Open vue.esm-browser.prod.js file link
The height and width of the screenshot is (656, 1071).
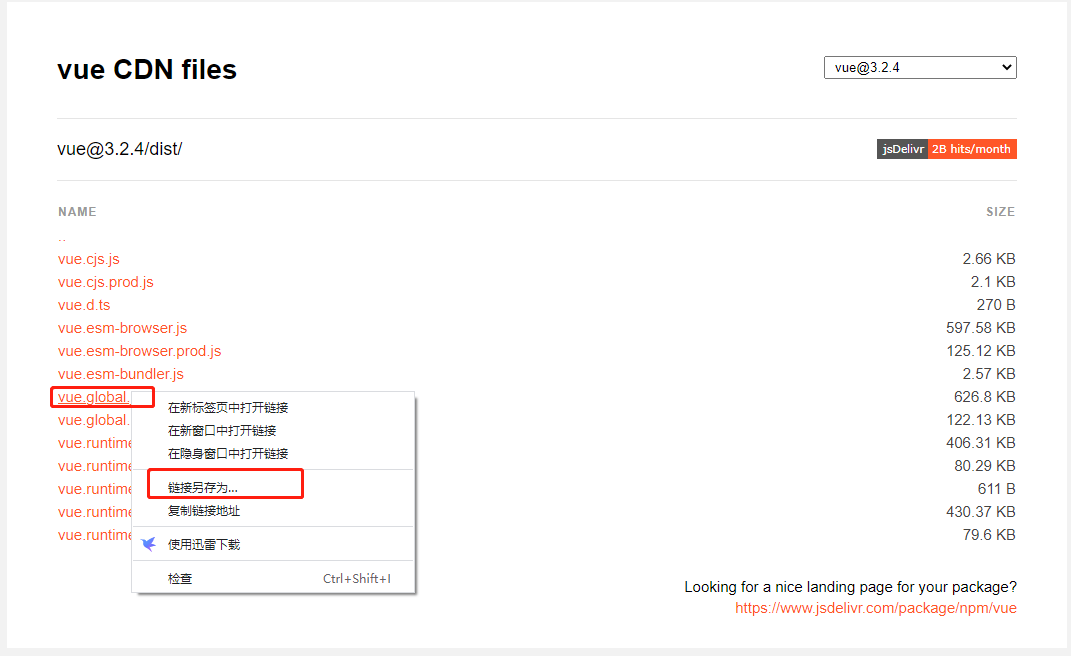point(139,351)
